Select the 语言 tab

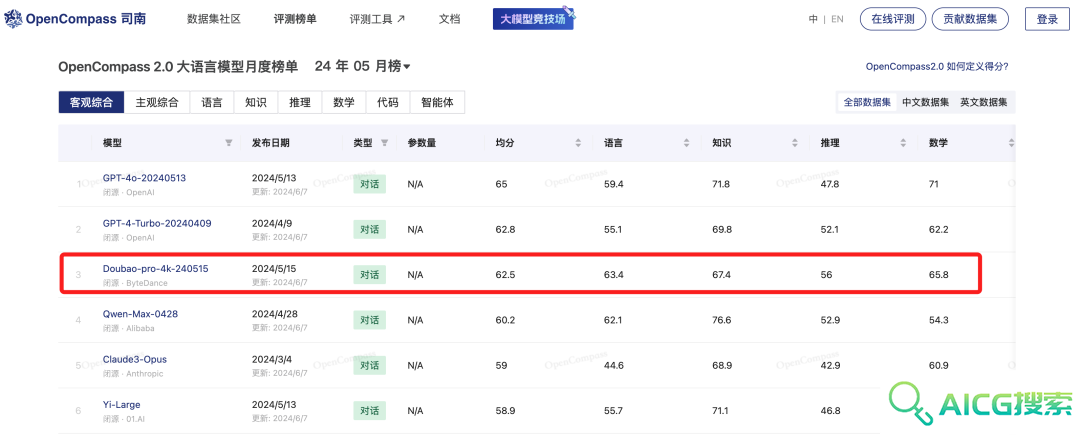click(212, 103)
